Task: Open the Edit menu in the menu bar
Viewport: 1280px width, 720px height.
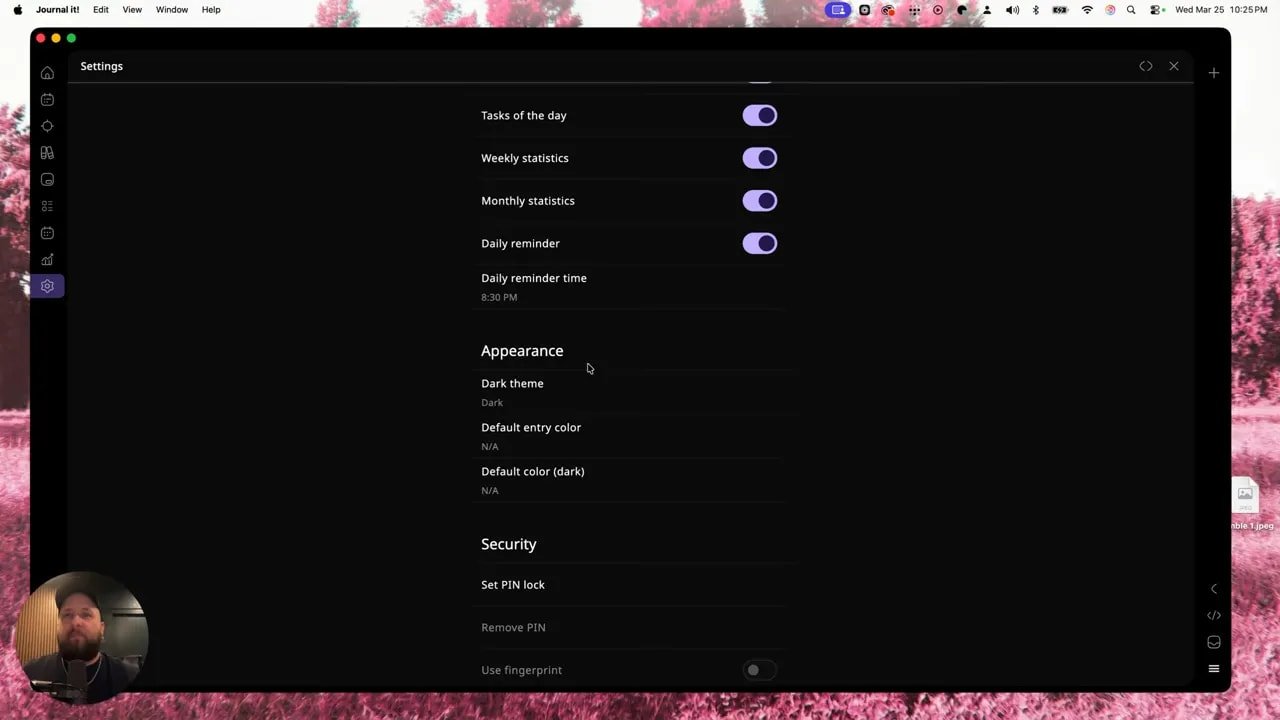Action: tap(100, 9)
